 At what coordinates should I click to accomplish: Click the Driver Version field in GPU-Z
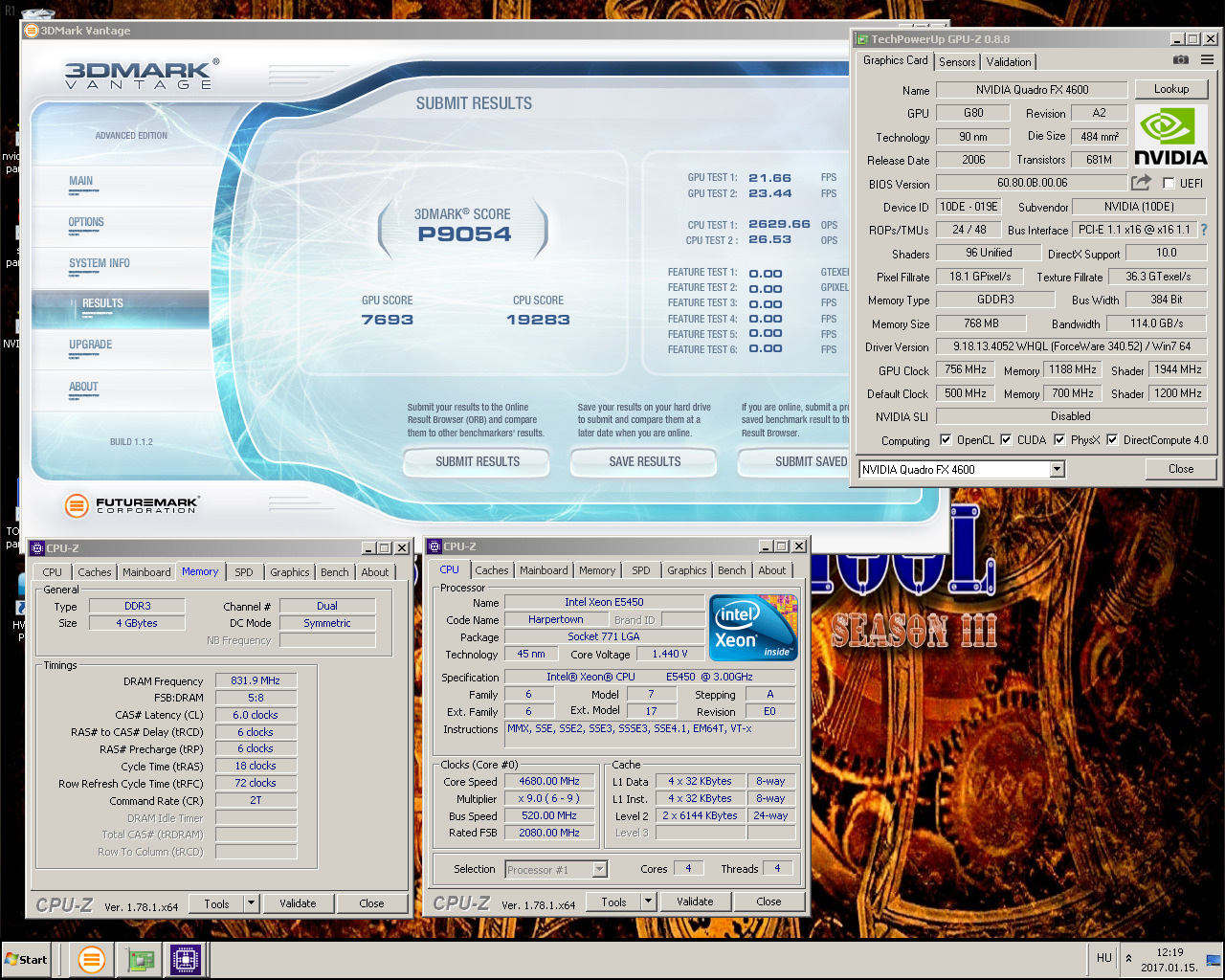pyautogui.click(x=1071, y=346)
